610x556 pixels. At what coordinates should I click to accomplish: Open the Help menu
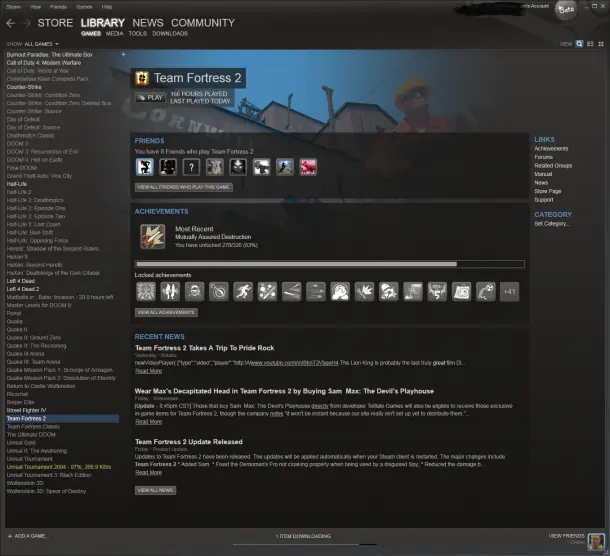tap(107, 7)
